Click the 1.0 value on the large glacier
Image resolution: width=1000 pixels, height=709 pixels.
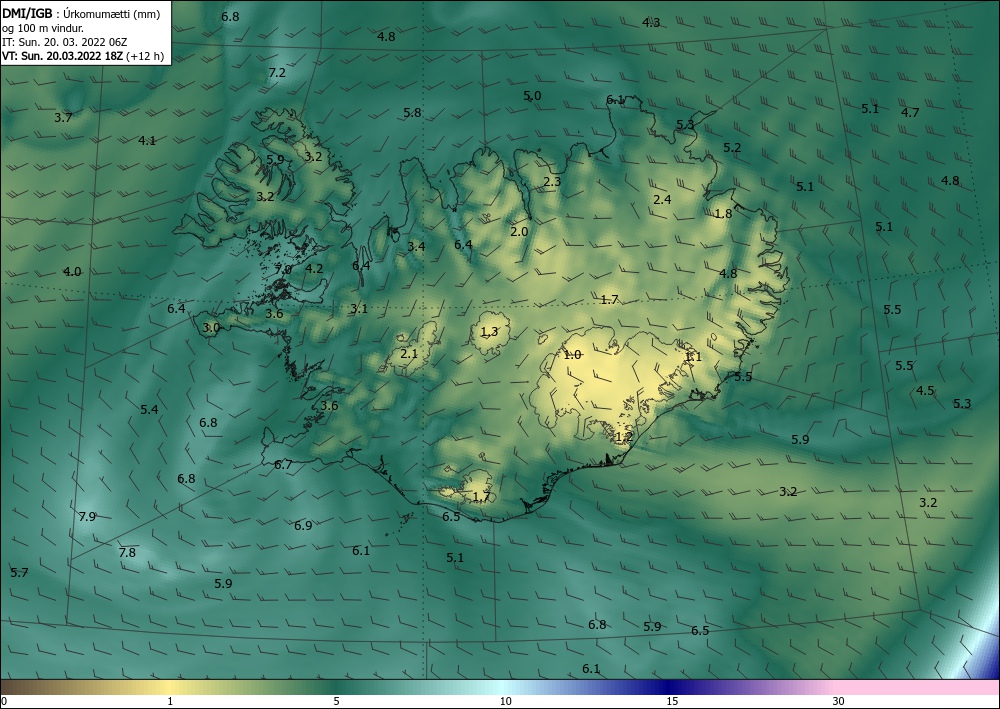click(x=572, y=355)
